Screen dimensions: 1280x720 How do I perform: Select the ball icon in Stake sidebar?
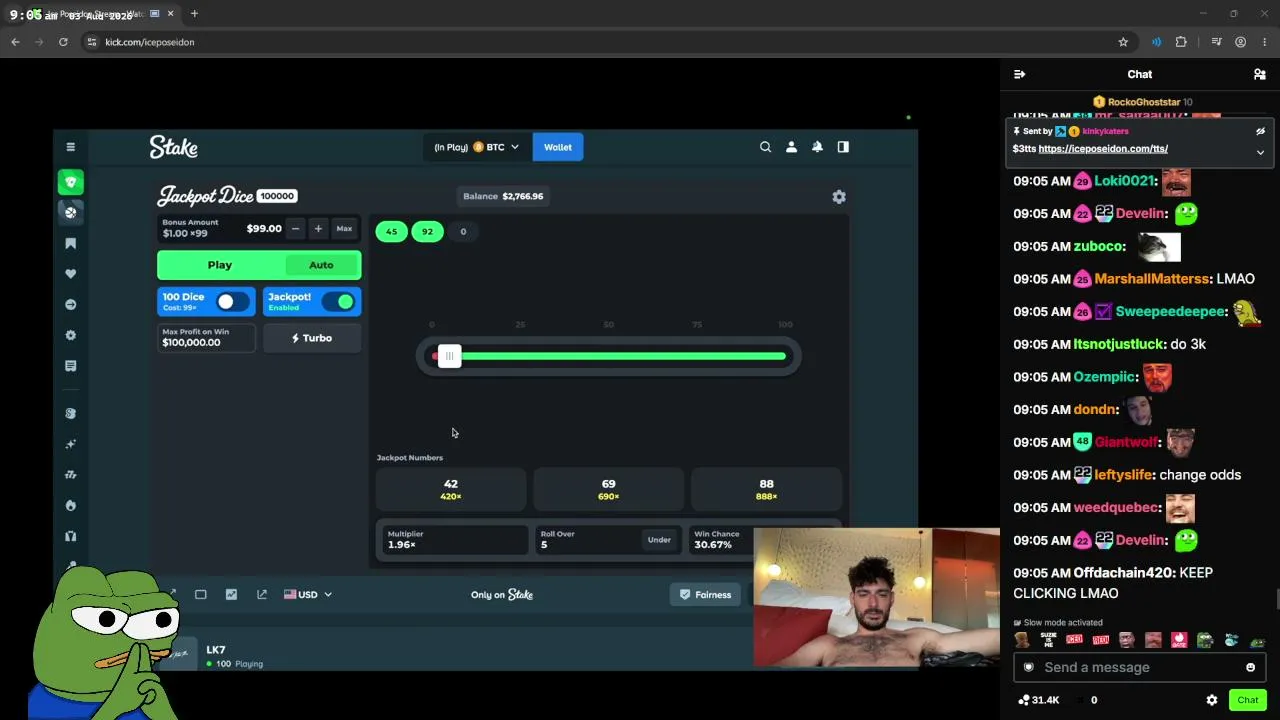point(70,212)
